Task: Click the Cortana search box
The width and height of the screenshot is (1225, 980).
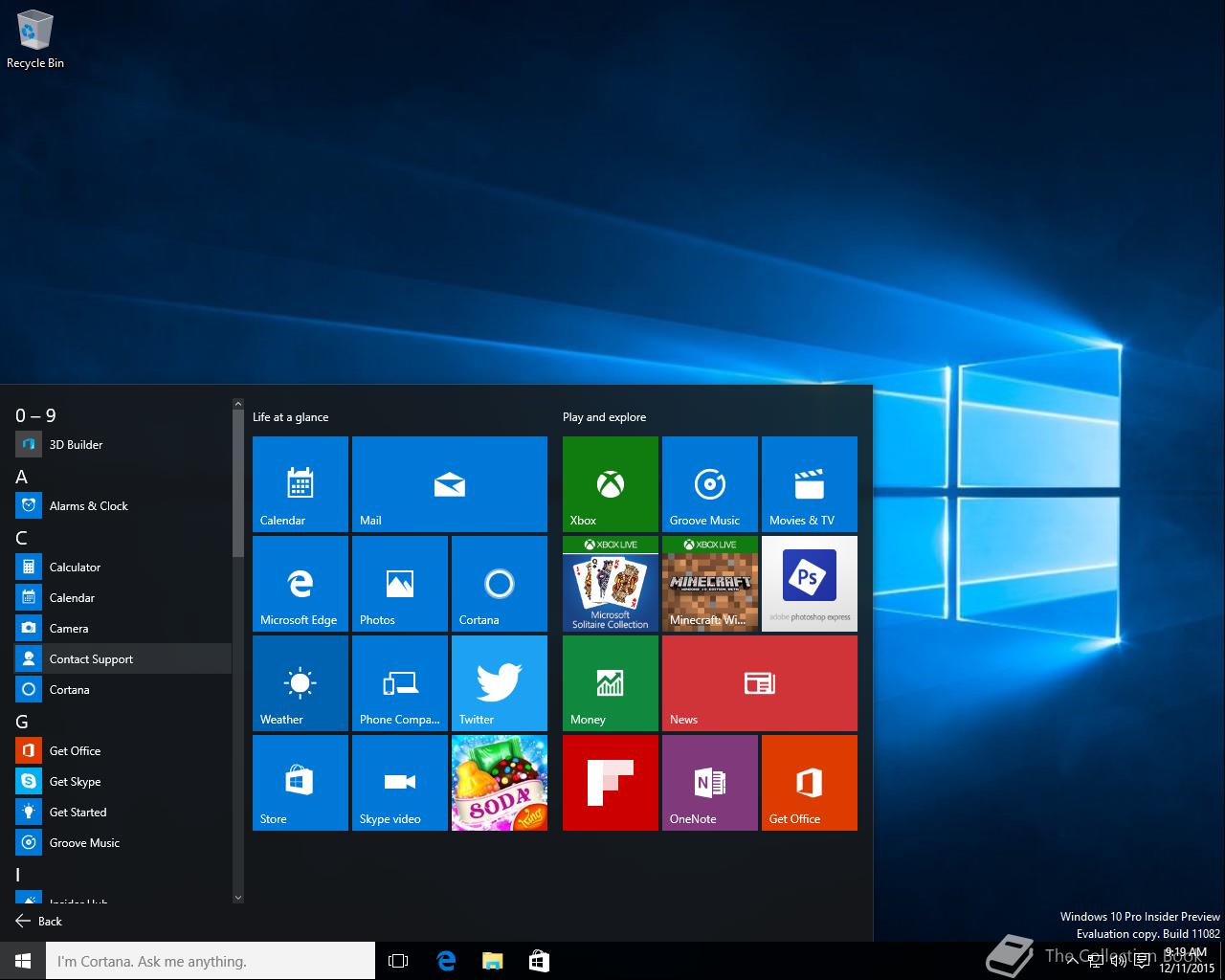Action: 211,961
